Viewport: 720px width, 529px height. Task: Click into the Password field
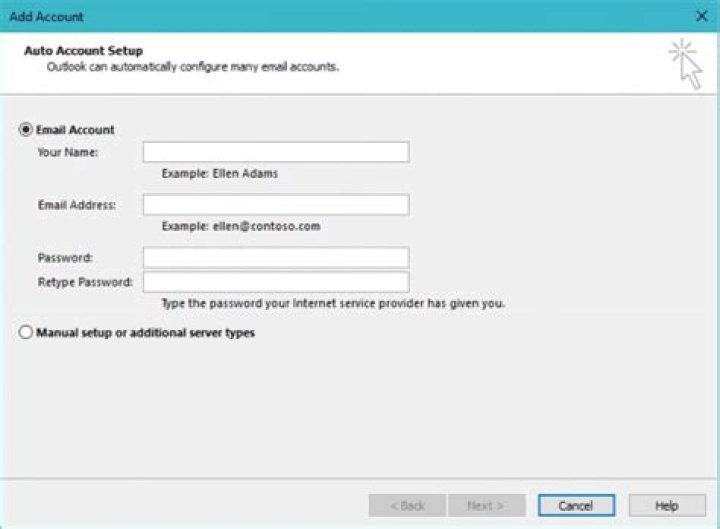click(275, 258)
